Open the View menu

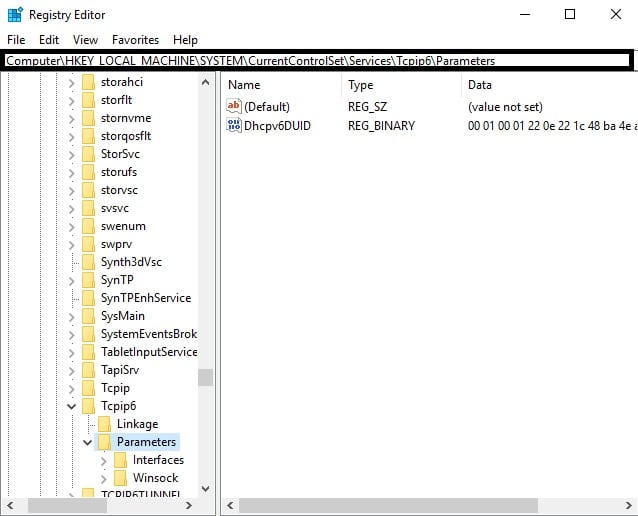pos(85,40)
